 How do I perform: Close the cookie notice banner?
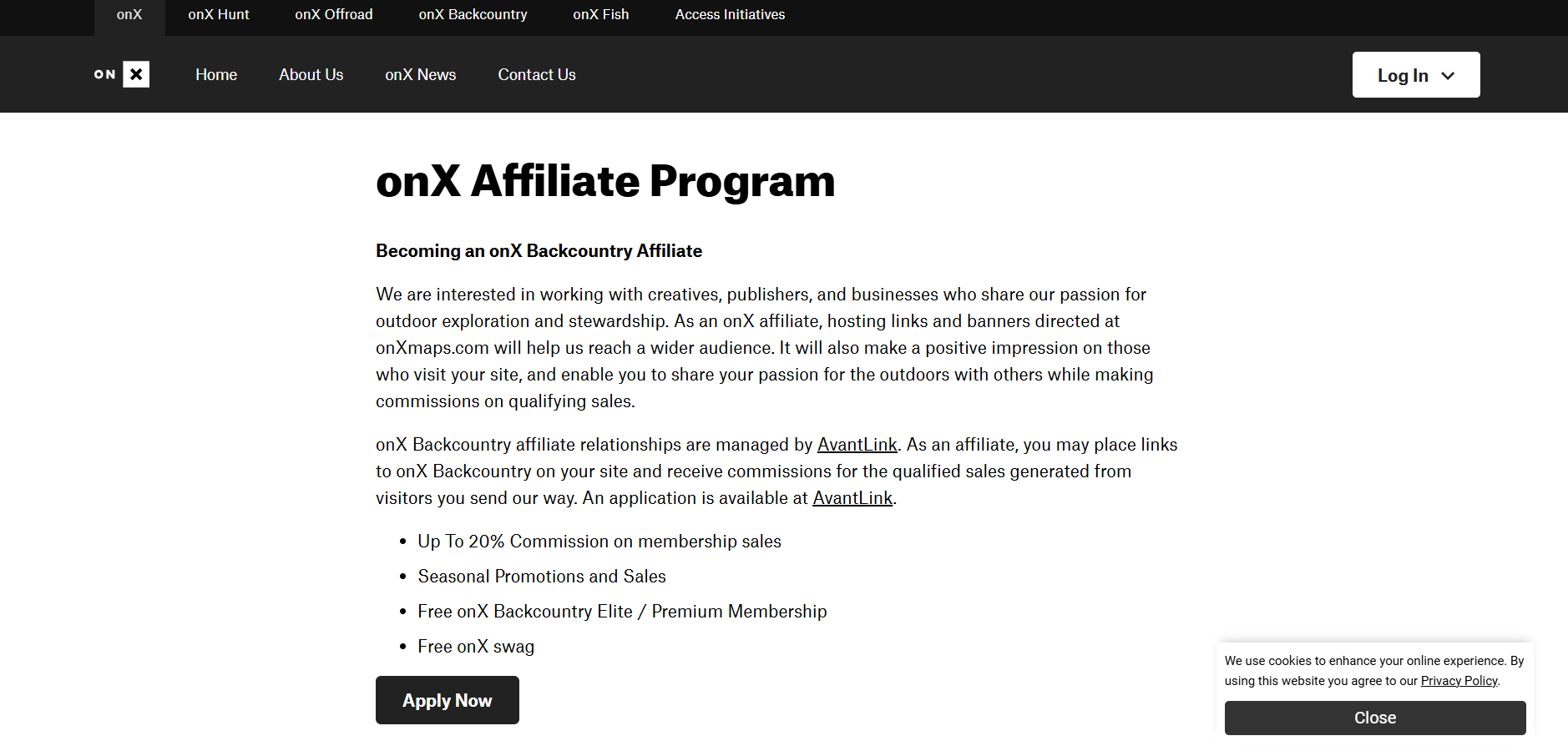point(1374,718)
